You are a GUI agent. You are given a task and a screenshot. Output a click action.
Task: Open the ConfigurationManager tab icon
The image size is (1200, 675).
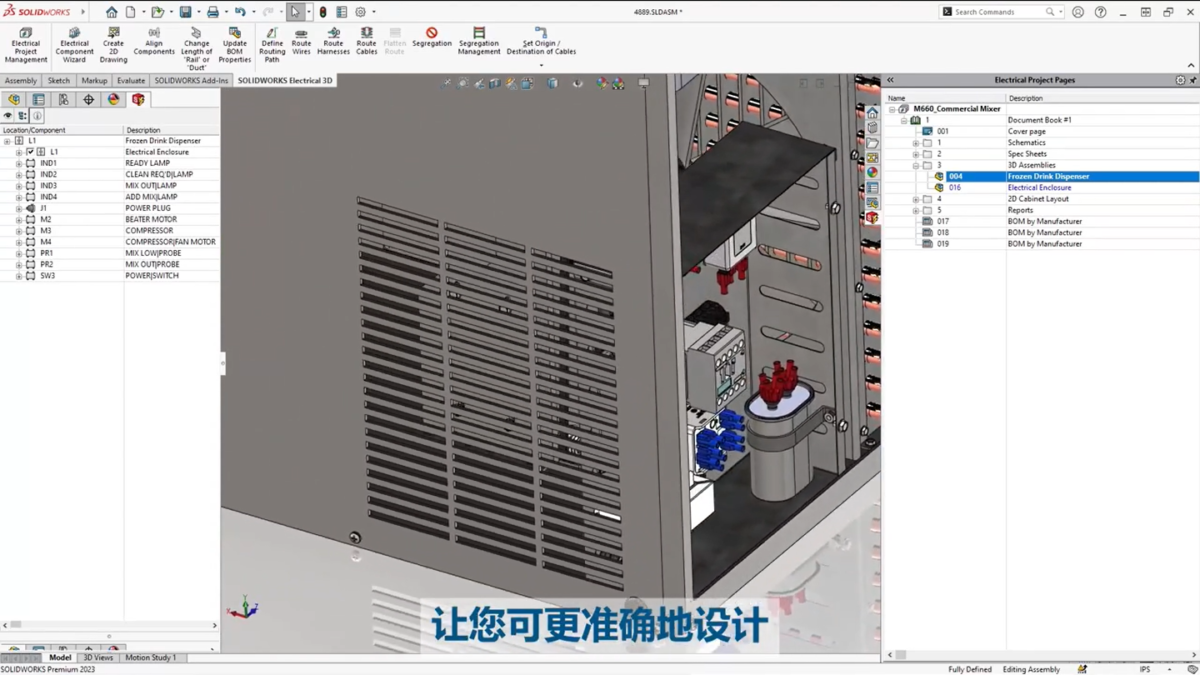click(64, 100)
